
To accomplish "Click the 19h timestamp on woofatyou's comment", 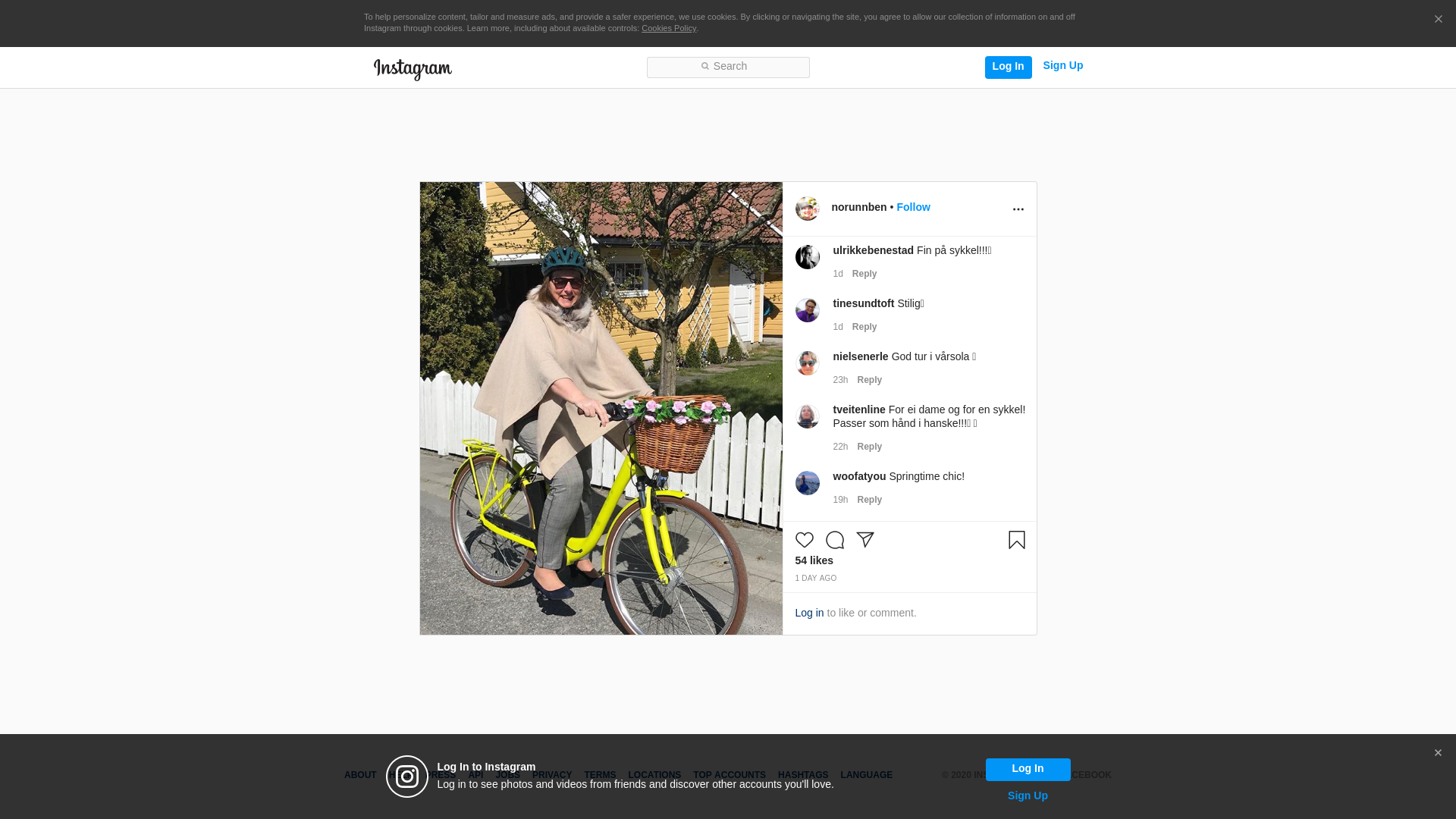I will pyautogui.click(x=840, y=500).
